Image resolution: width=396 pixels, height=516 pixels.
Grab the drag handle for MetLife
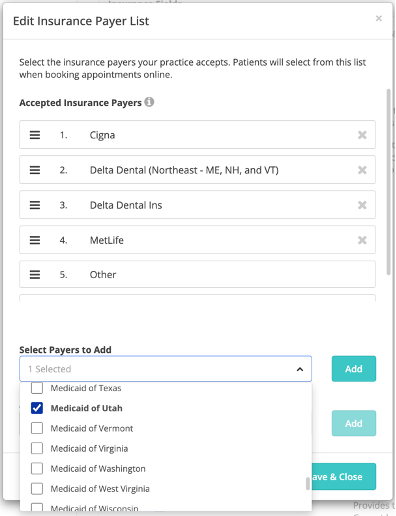pyautogui.click(x=35, y=240)
